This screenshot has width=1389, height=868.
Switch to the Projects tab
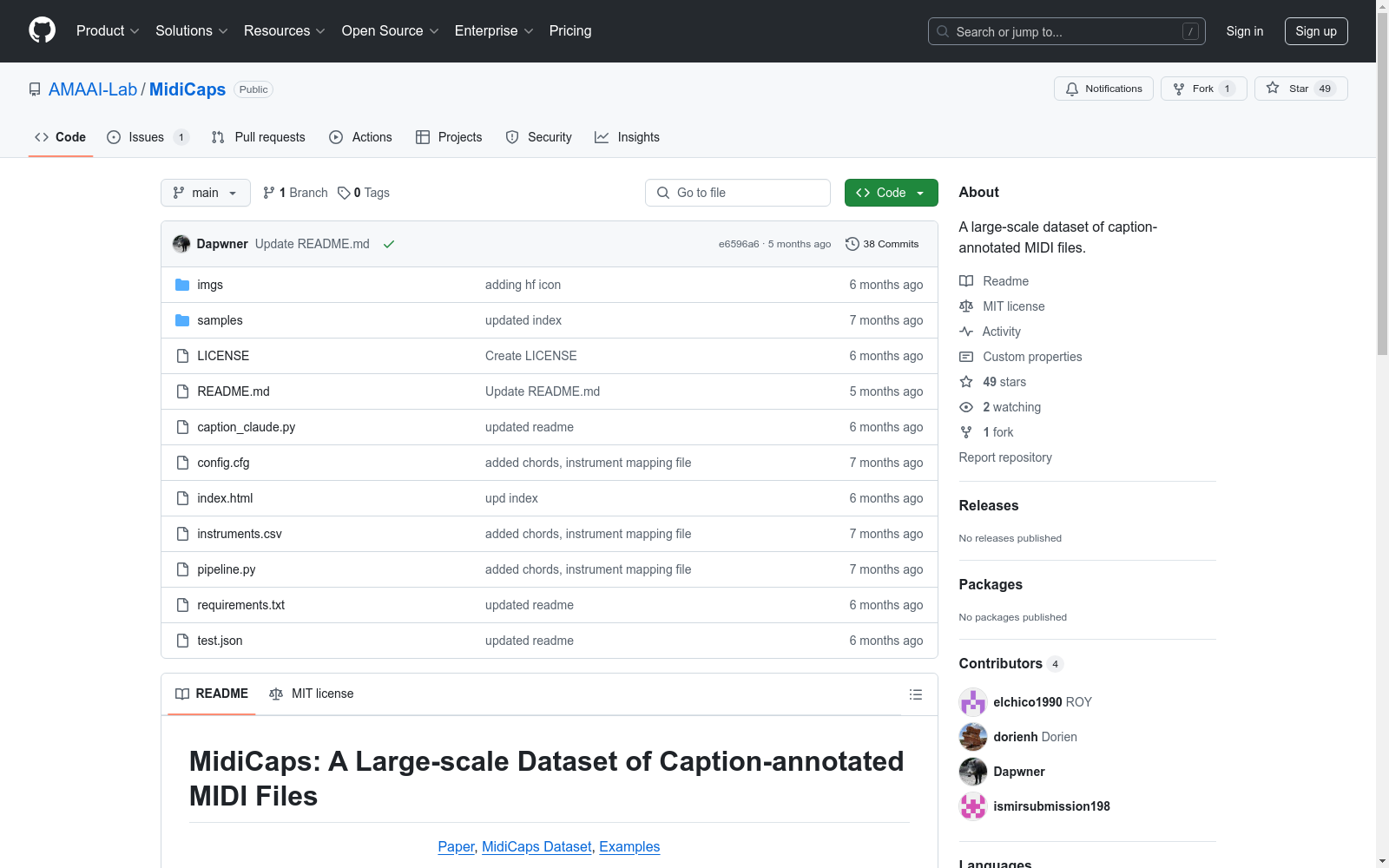click(449, 137)
